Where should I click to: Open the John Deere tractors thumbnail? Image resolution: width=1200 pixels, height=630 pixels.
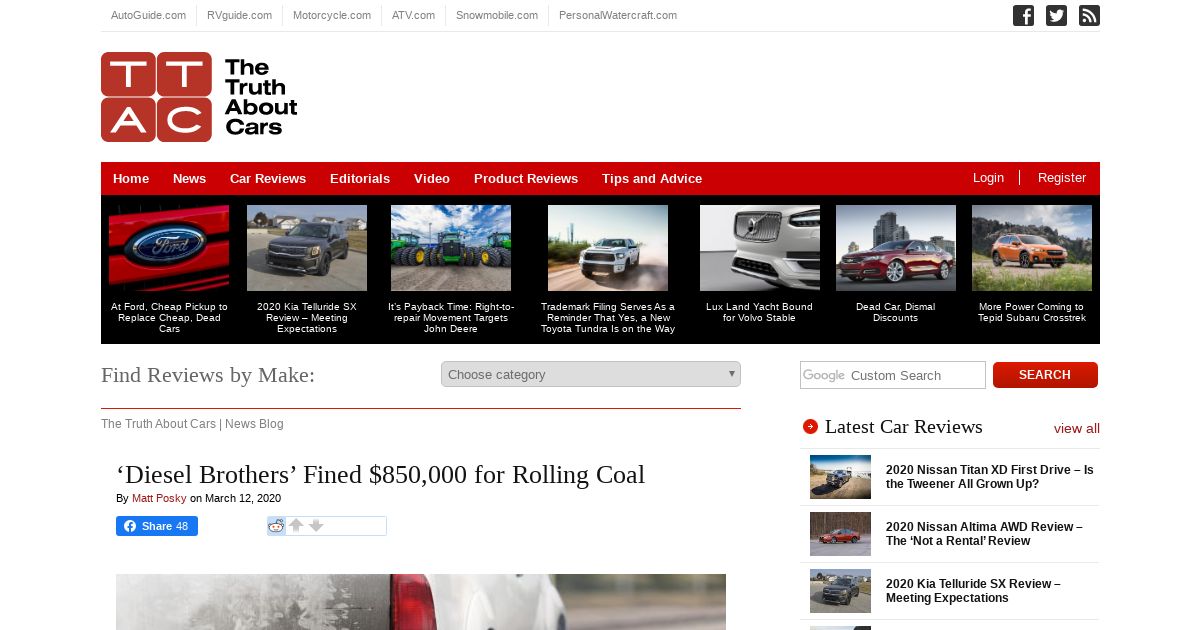pos(451,248)
